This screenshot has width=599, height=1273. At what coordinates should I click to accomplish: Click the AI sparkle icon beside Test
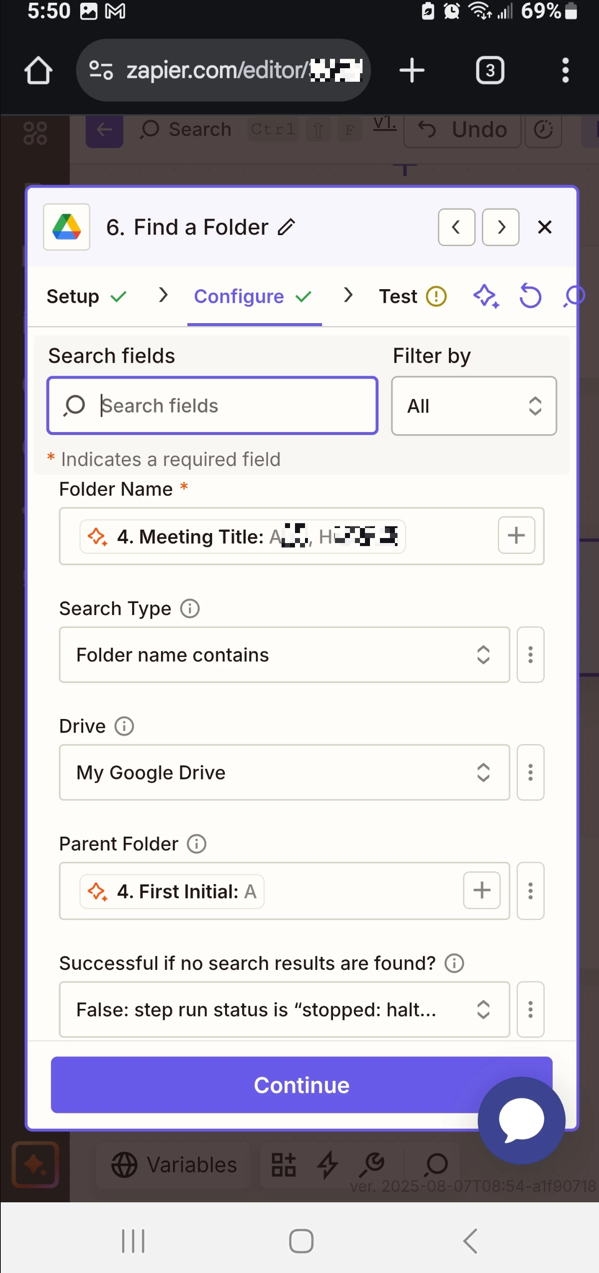tap(486, 296)
